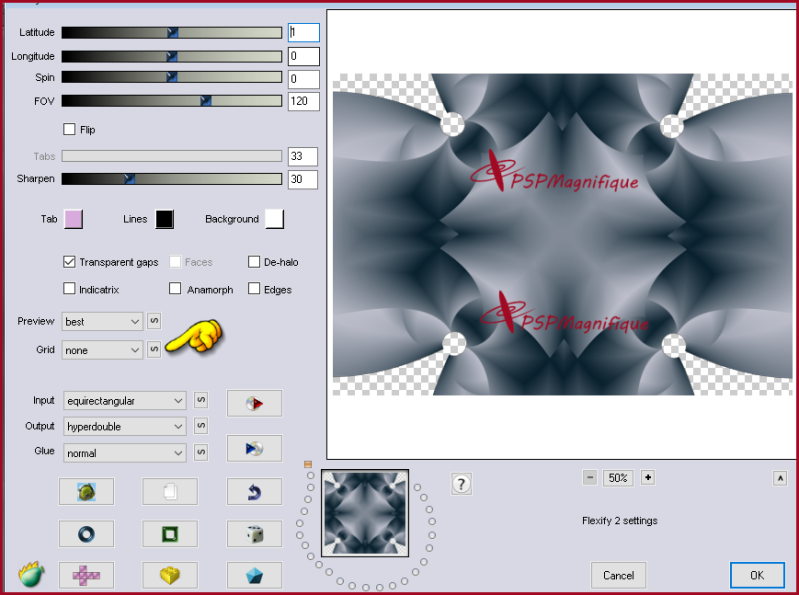Open the Grid dropdown set to none
799x595 pixels.
coord(103,350)
